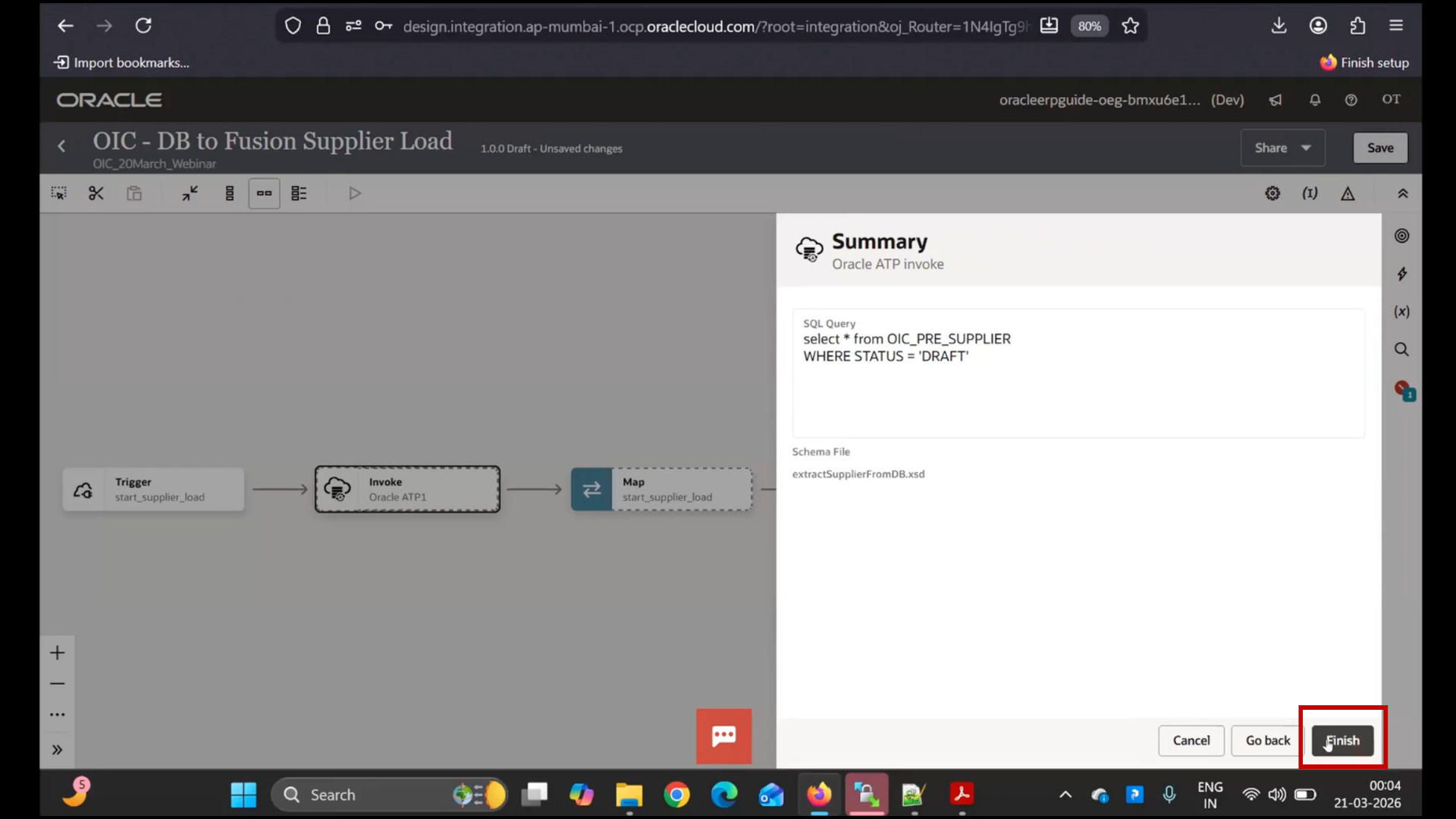Image resolution: width=1456 pixels, height=819 pixels.
Task: Click the browser address bar URL
Action: 715,27
